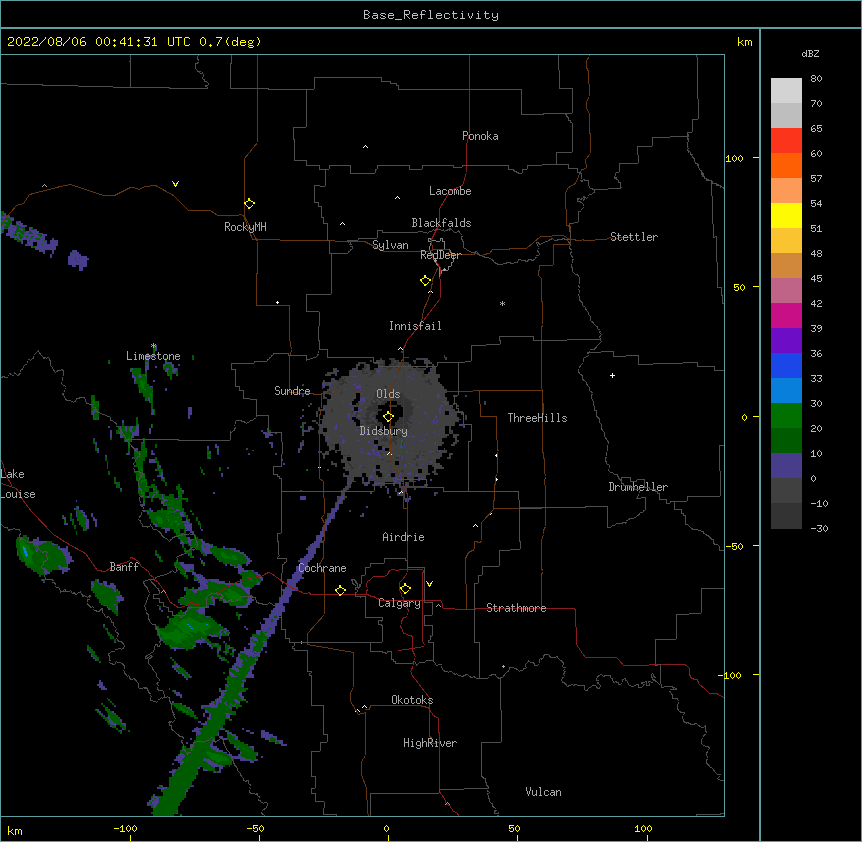Click the Base_Reflectivity title
Screen dimensions: 862x842
tap(431, 15)
